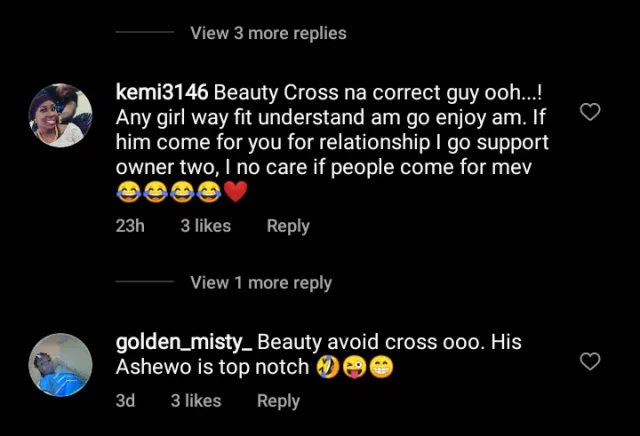Like kemi3146's comment with the heart icon
This screenshot has width=640, height=436.
[590, 112]
